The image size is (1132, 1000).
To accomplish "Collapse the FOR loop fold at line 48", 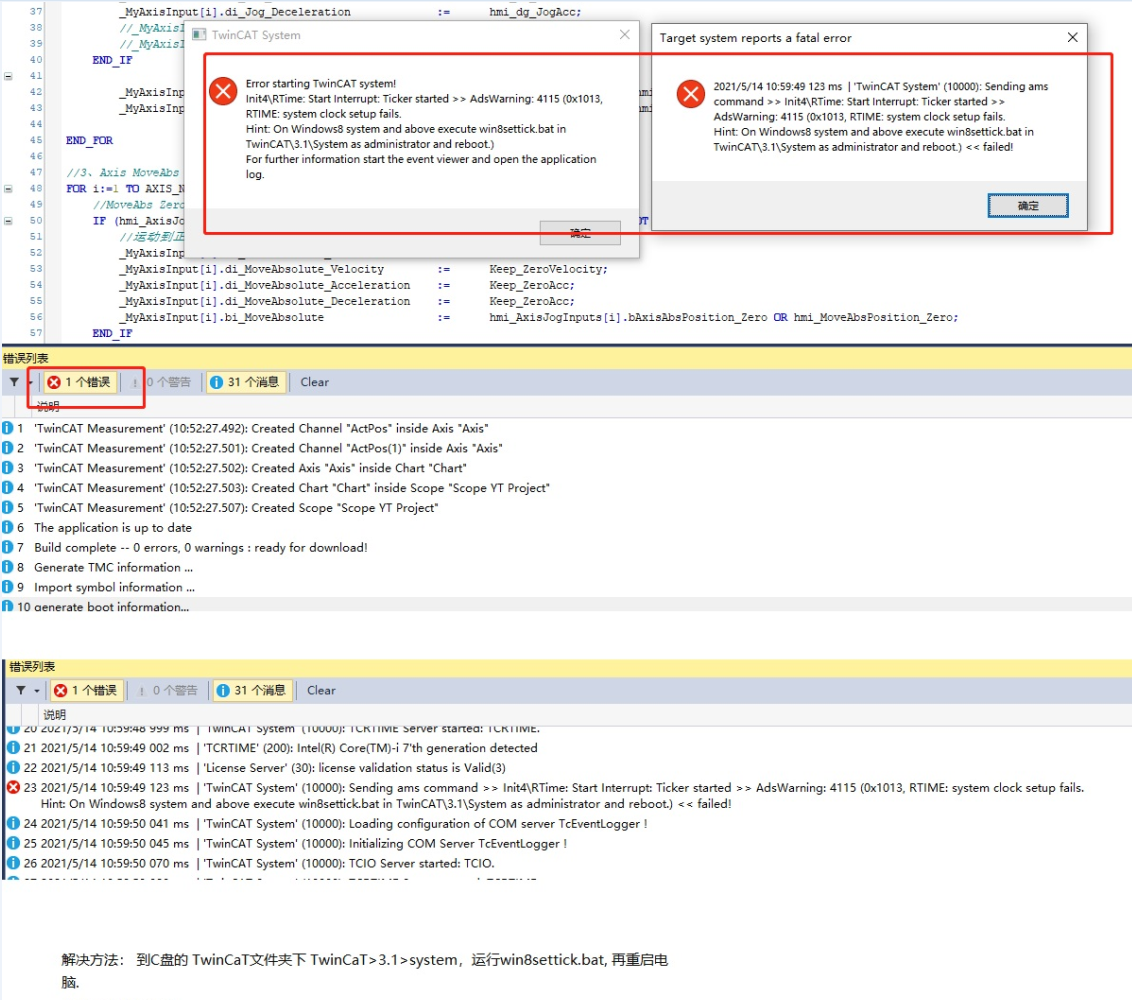I will tap(8, 188).
